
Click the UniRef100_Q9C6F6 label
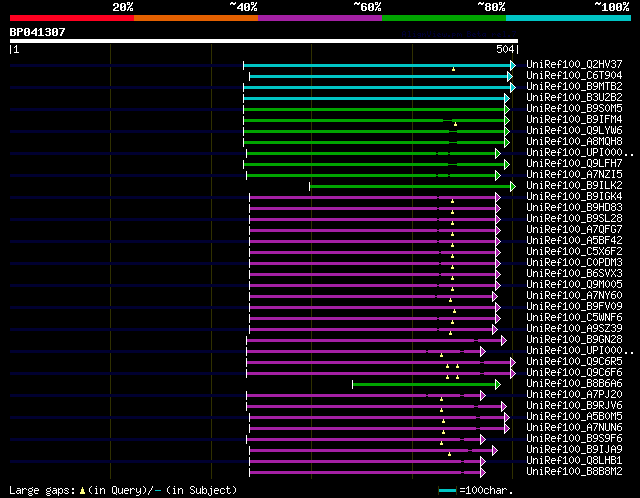coord(574,373)
